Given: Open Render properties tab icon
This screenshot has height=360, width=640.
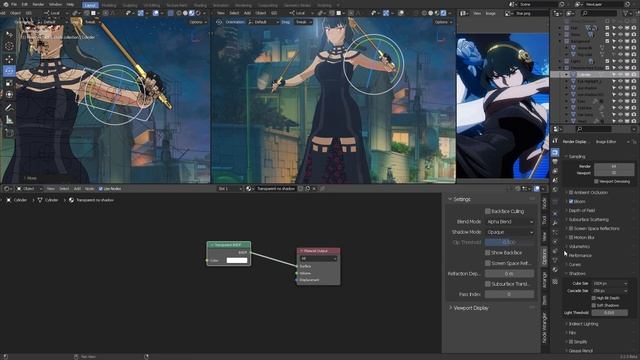Looking at the screenshot, I should 555,152.
